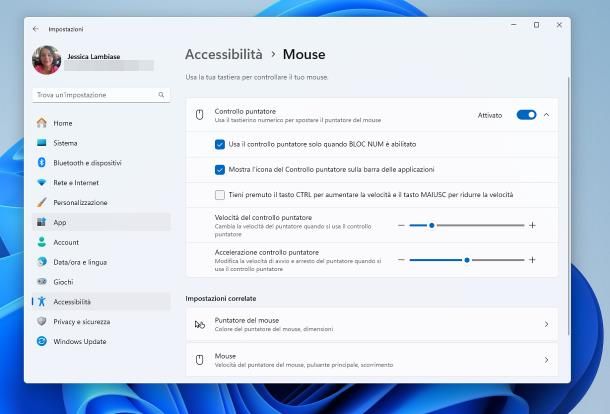Increase Accelerazione with plus icon
610x414 pixels.
click(x=532, y=260)
